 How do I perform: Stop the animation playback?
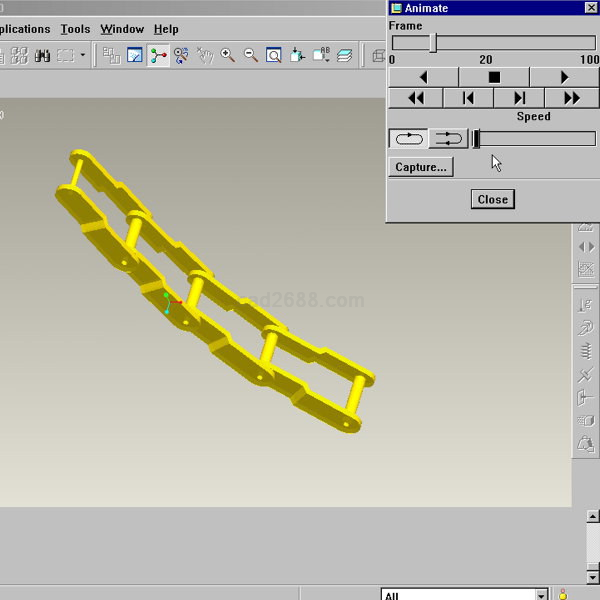tap(493, 77)
